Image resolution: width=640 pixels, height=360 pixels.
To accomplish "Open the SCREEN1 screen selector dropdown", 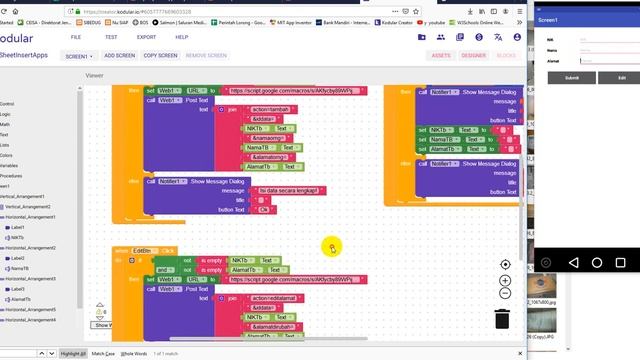I will coord(79,56).
